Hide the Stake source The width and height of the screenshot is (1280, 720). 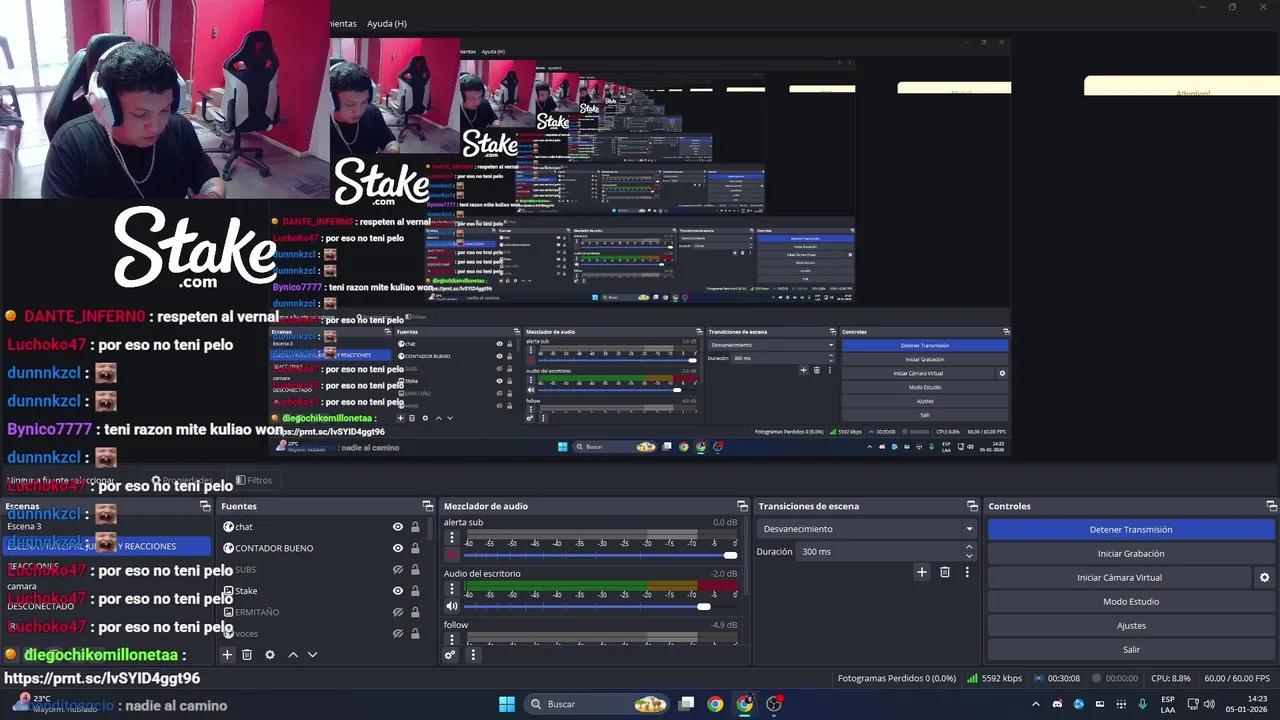click(x=398, y=591)
